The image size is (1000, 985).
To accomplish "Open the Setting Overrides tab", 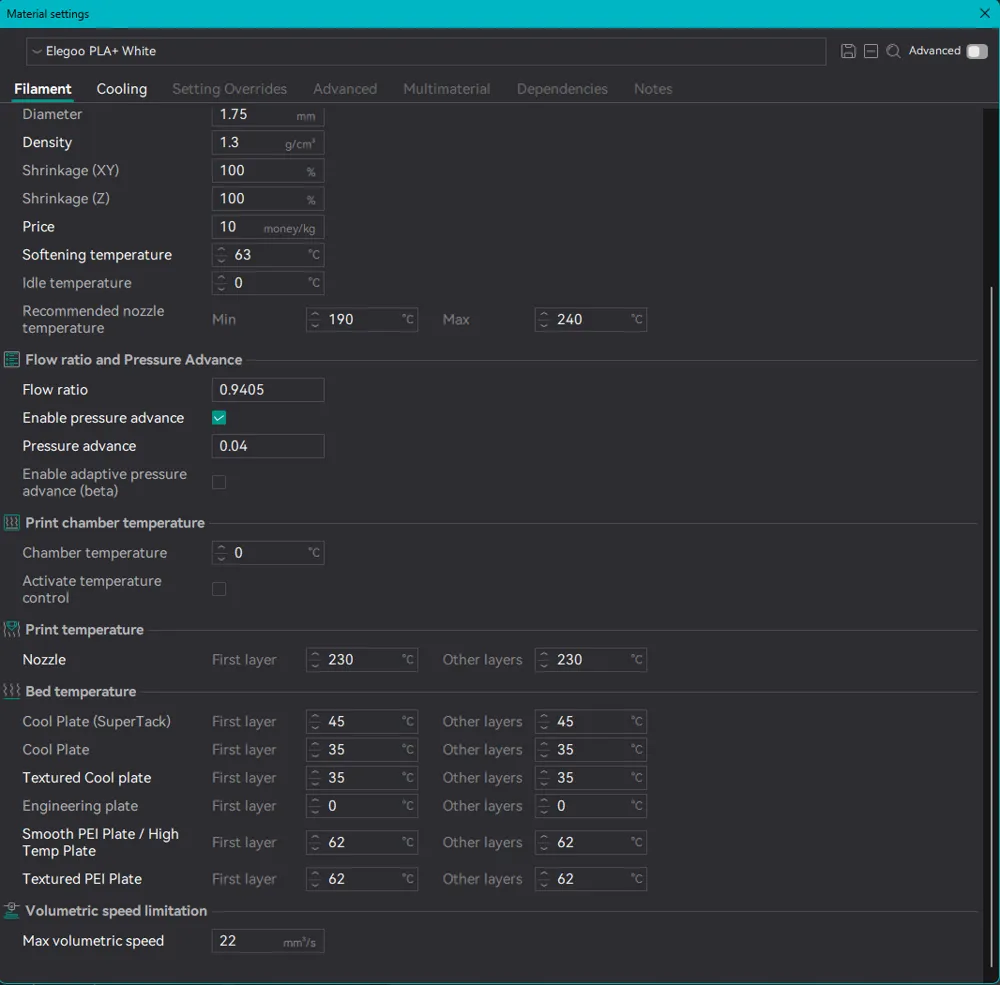I will click(x=229, y=89).
